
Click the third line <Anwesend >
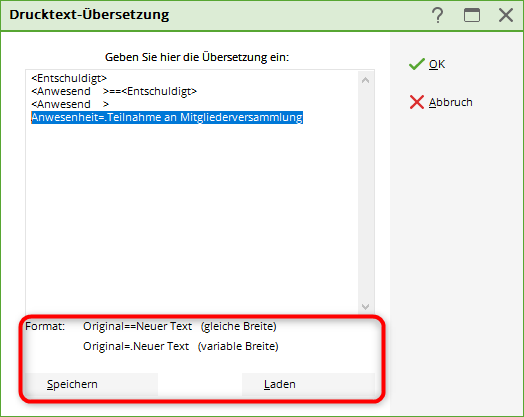(70, 104)
